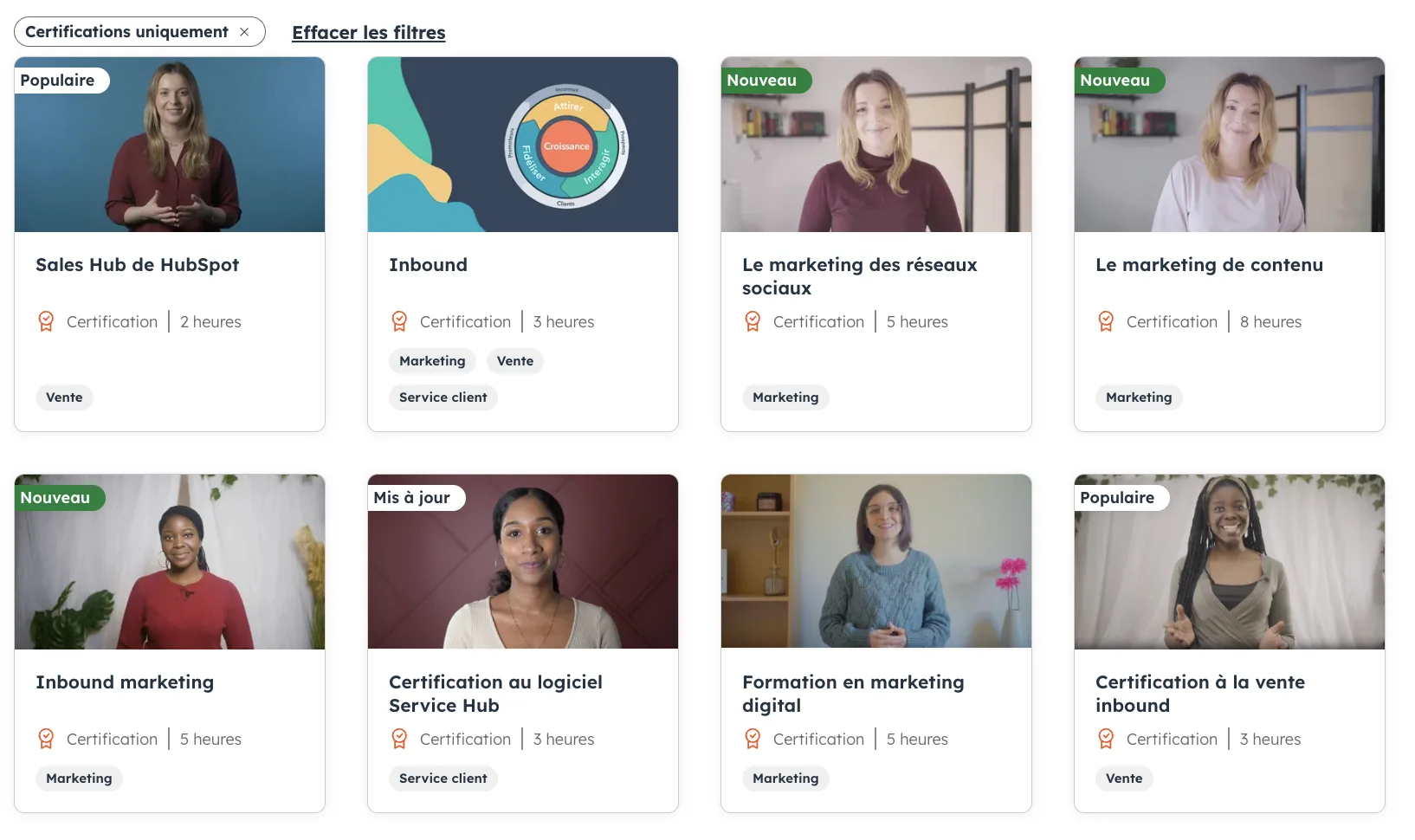Viewport: 1415px width, 840px height.
Task: Click the certification icon on Formation en marketing digital
Action: point(753,739)
